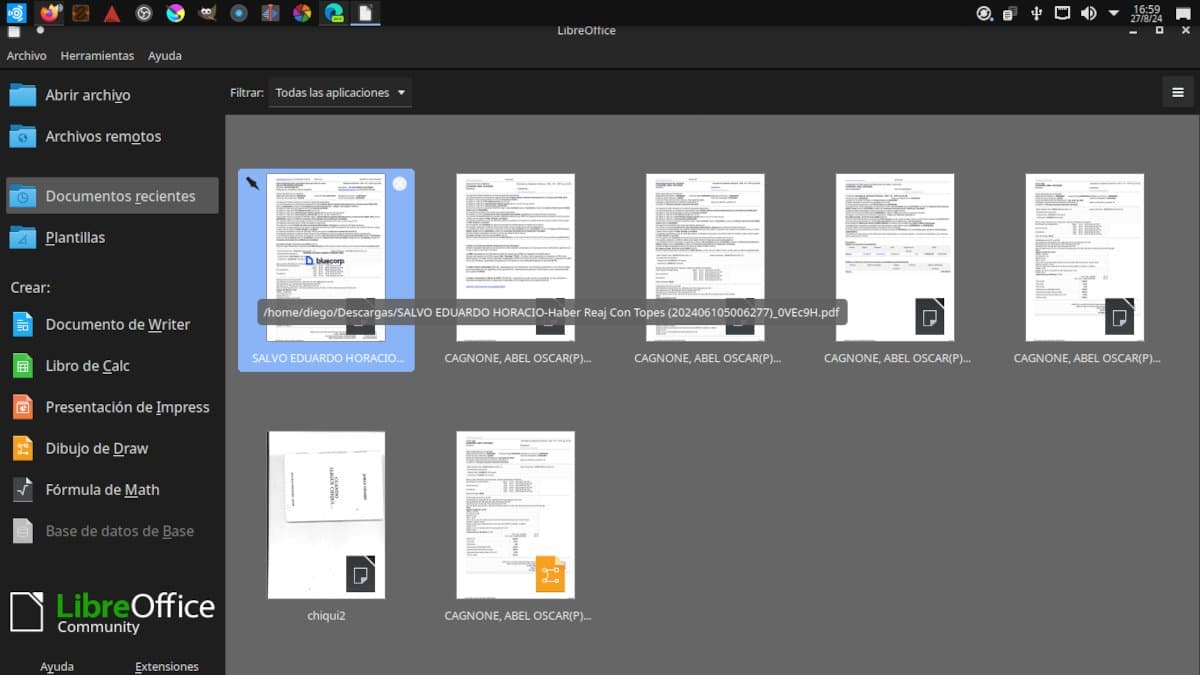Expand the system tray hidden icons arrow
The height and width of the screenshot is (675, 1200).
[1115, 13]
